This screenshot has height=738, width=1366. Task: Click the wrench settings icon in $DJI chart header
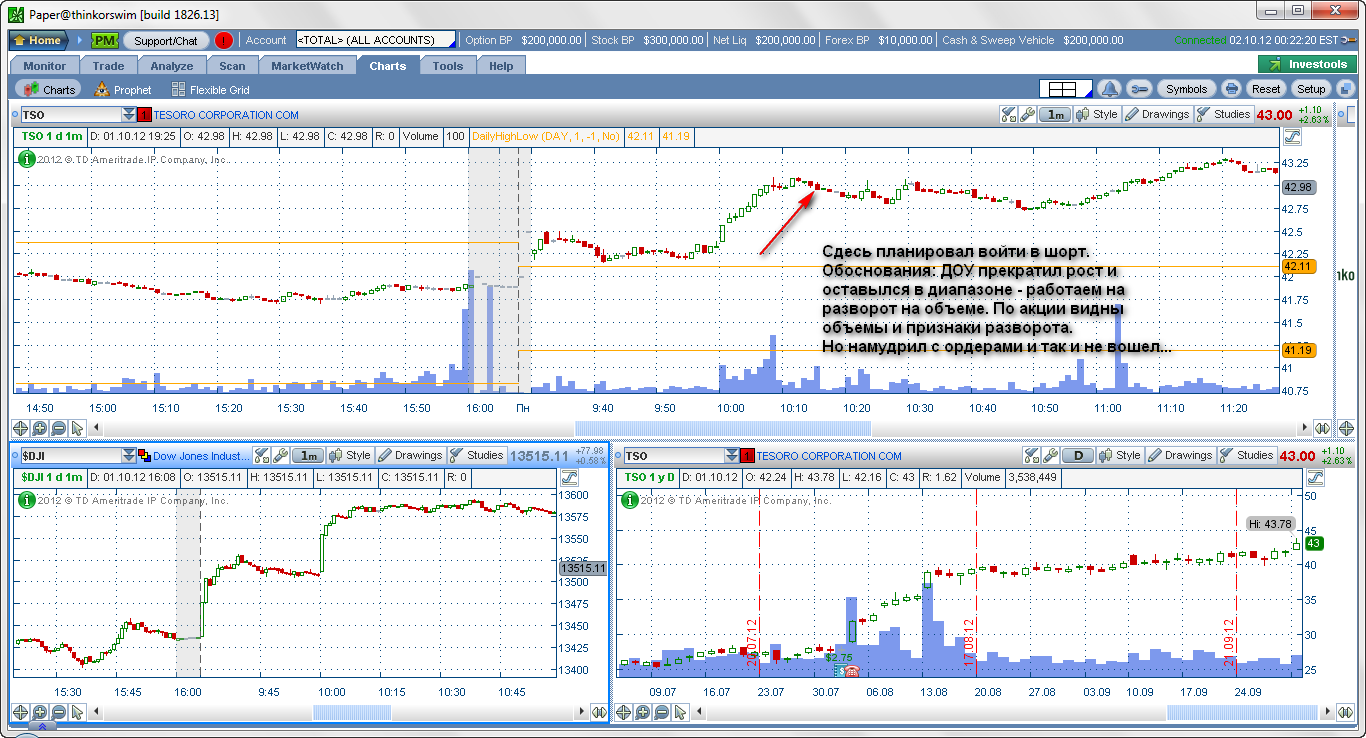(281, 455)
